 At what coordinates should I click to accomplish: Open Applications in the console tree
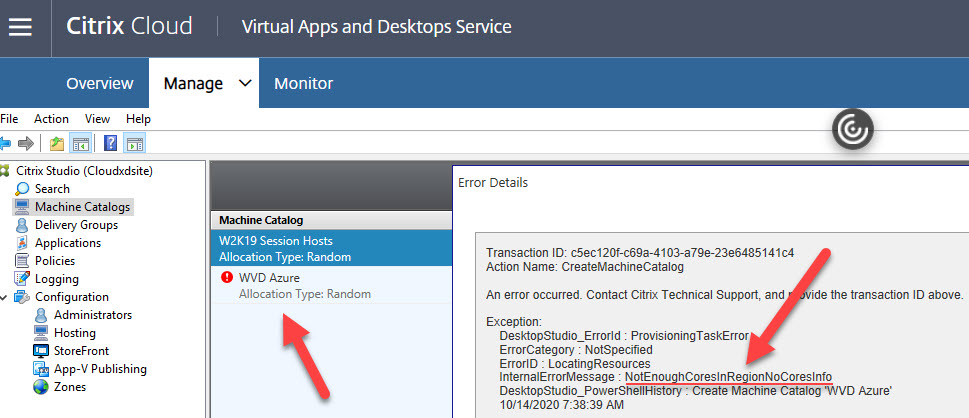[68, 242]
